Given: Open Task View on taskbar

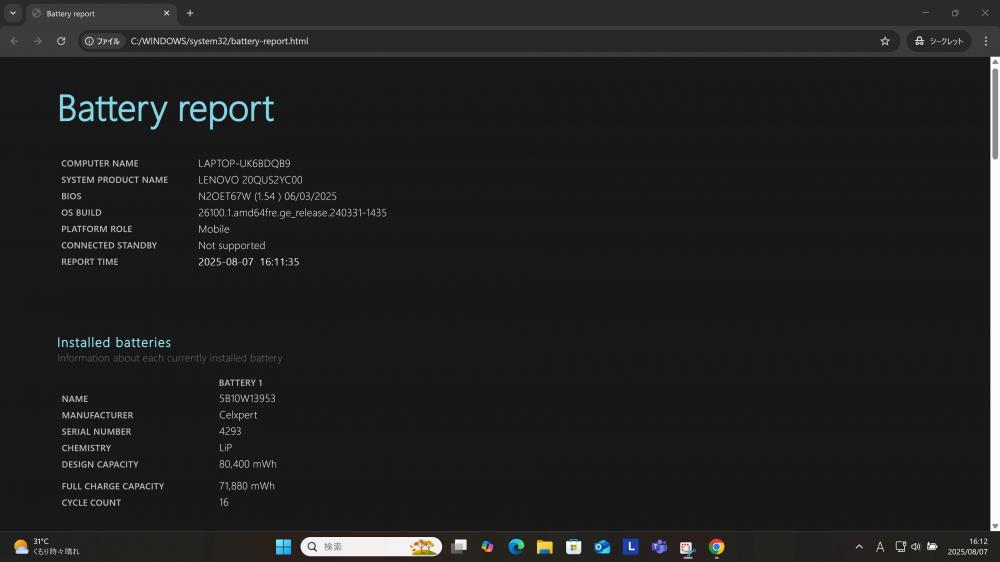Looking at the screenshot, I should click(x=459, y=547).
